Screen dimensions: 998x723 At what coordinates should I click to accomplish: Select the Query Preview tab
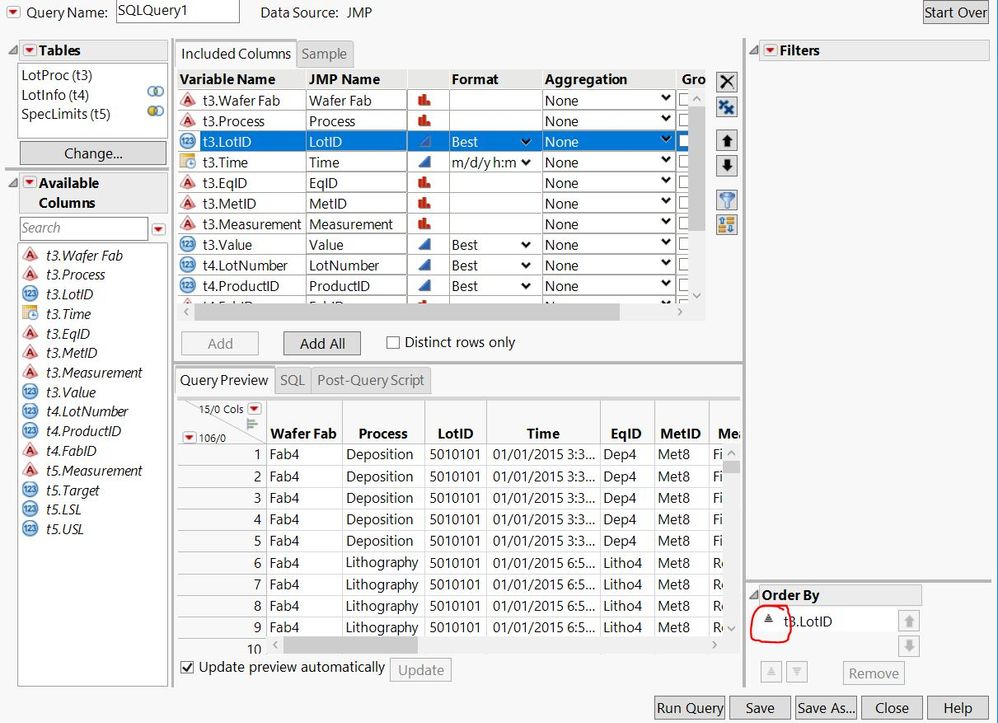224,380
